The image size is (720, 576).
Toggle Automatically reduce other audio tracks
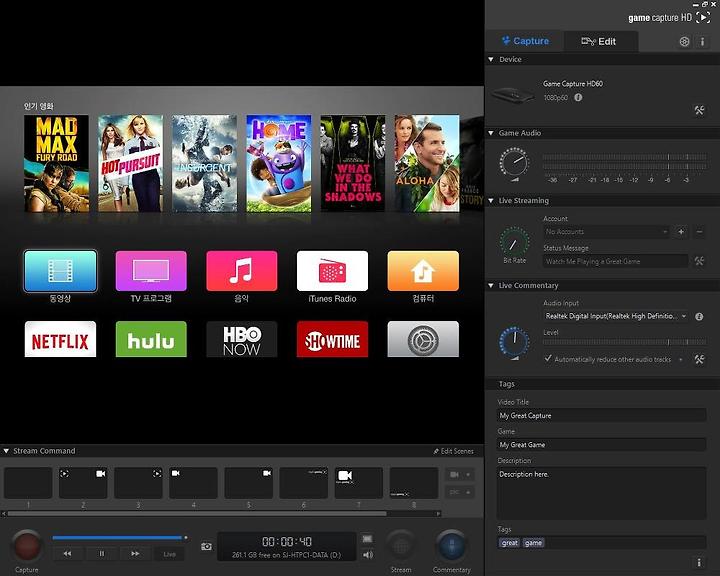[x=547, y=358]
